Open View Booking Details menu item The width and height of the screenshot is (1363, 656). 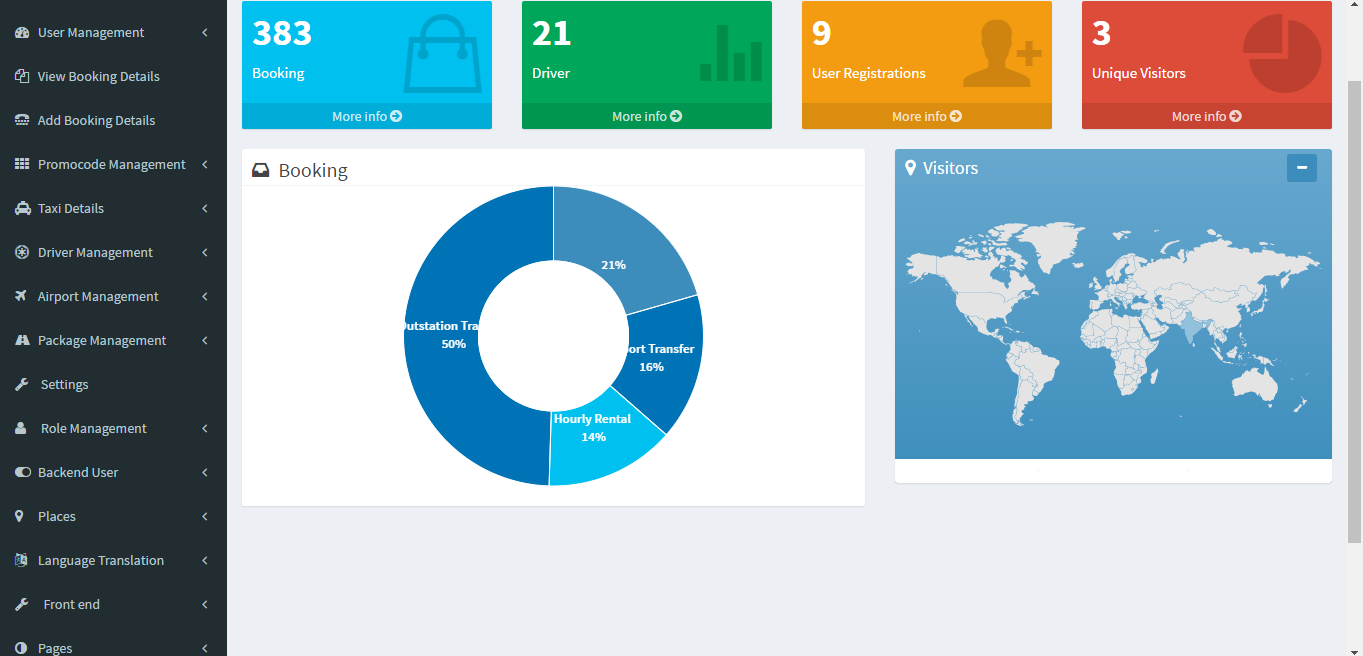pyautogui.click(x=98, y=76)
